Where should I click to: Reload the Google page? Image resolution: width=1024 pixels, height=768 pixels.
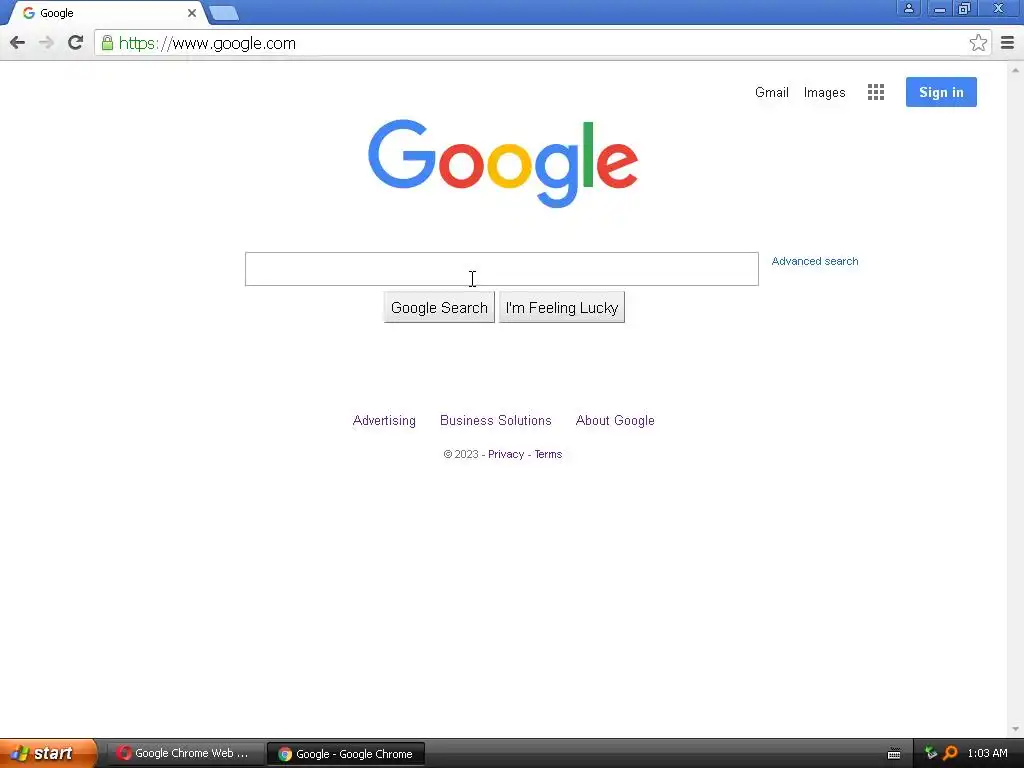[76, 42]
